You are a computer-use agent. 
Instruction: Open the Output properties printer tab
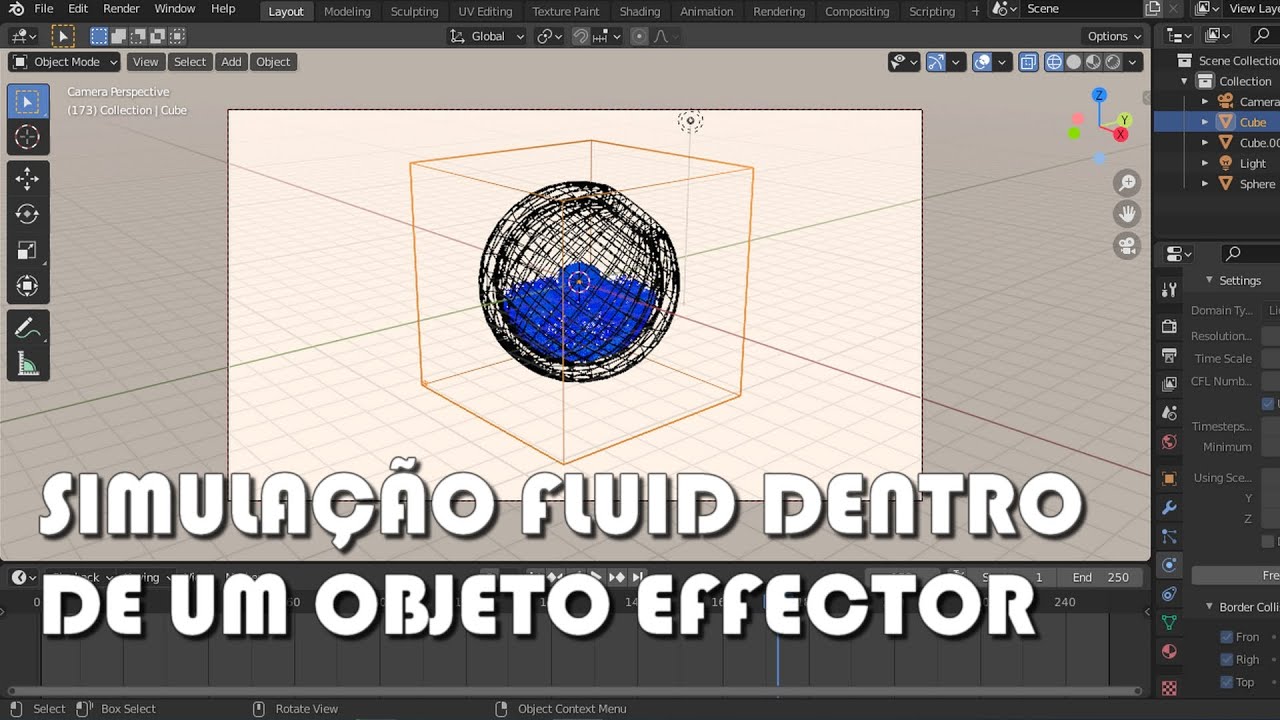point(1169,355)
